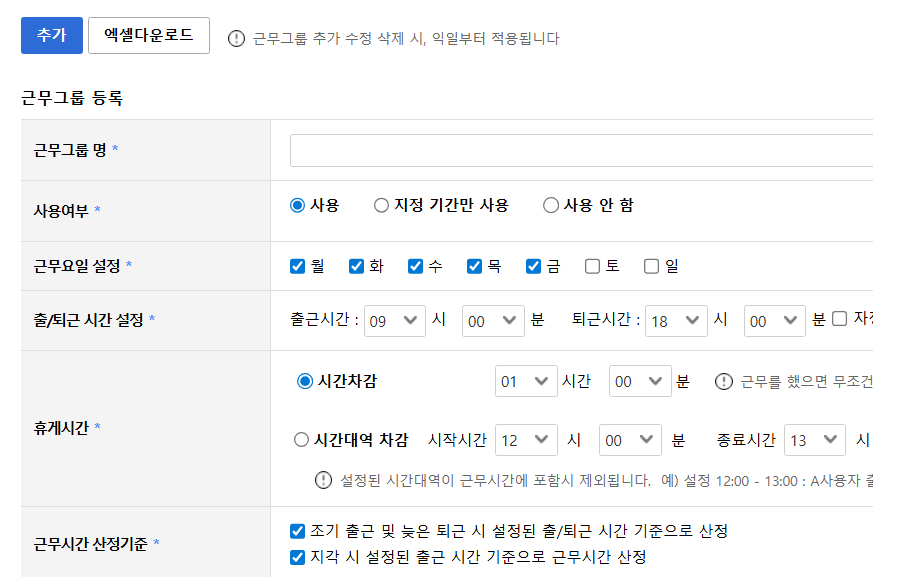Click info icon before 설정된 시간대역이 text
This screenshot has width=919, height=580.
click(x=323, y=480)
